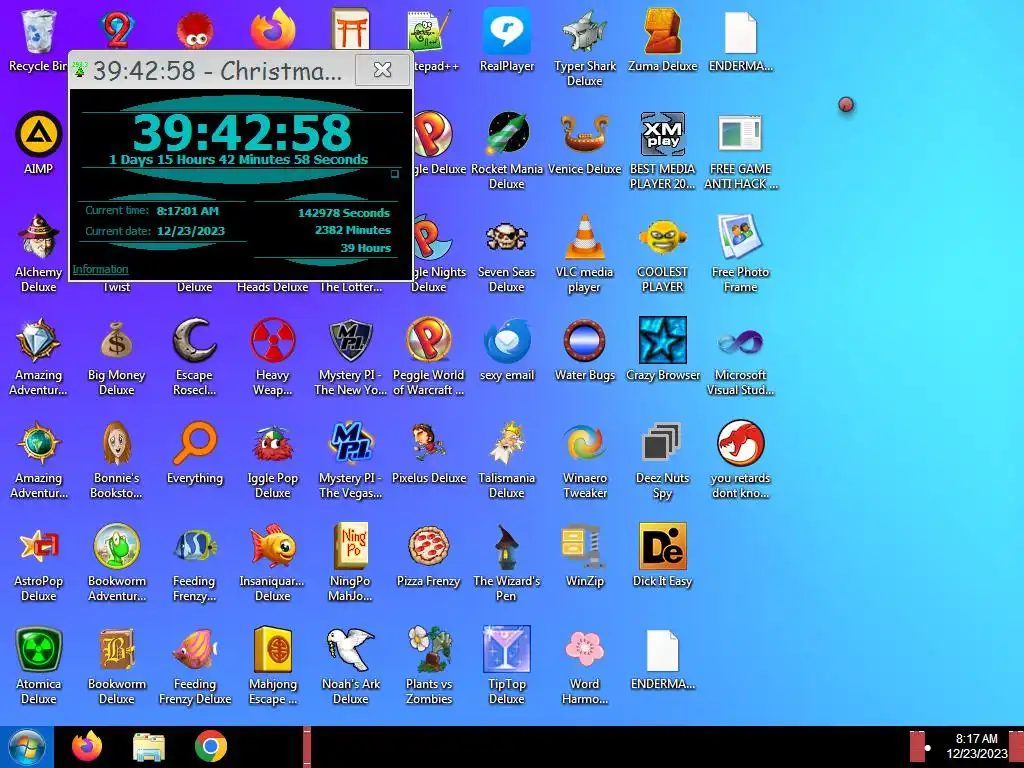Select the WinZip desktop icon
The height and width of the screenshot is (768, 1024).
pyautogui.click(x=584, y=546)
